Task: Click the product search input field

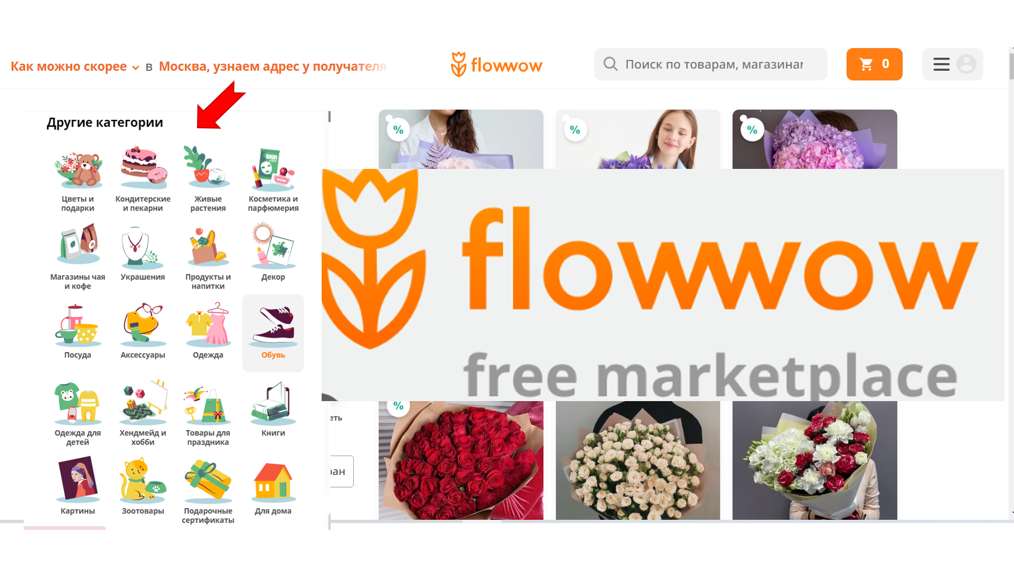Action: (x=711, y=64)
